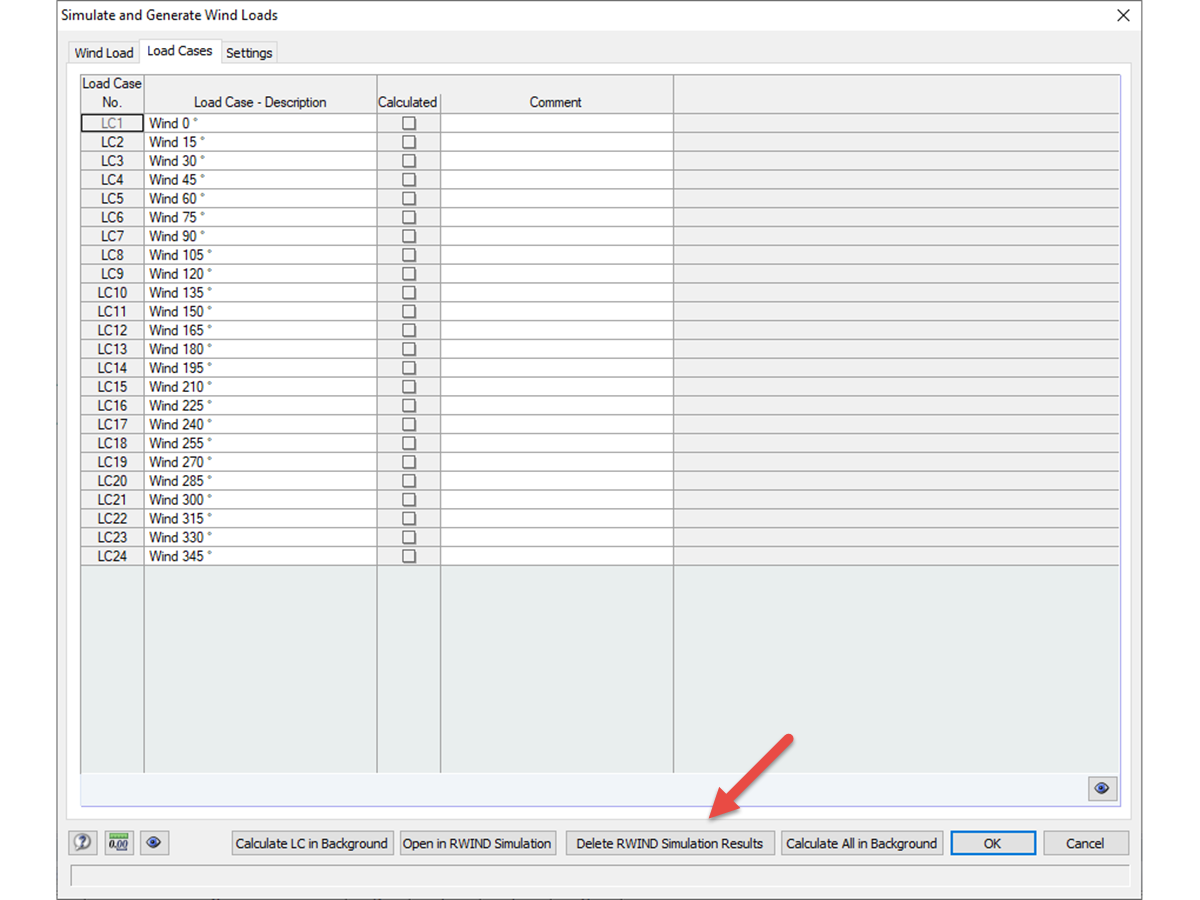Cancel the wind load dialog
Screen dimensions: 1200x900
click(1086, 843)
